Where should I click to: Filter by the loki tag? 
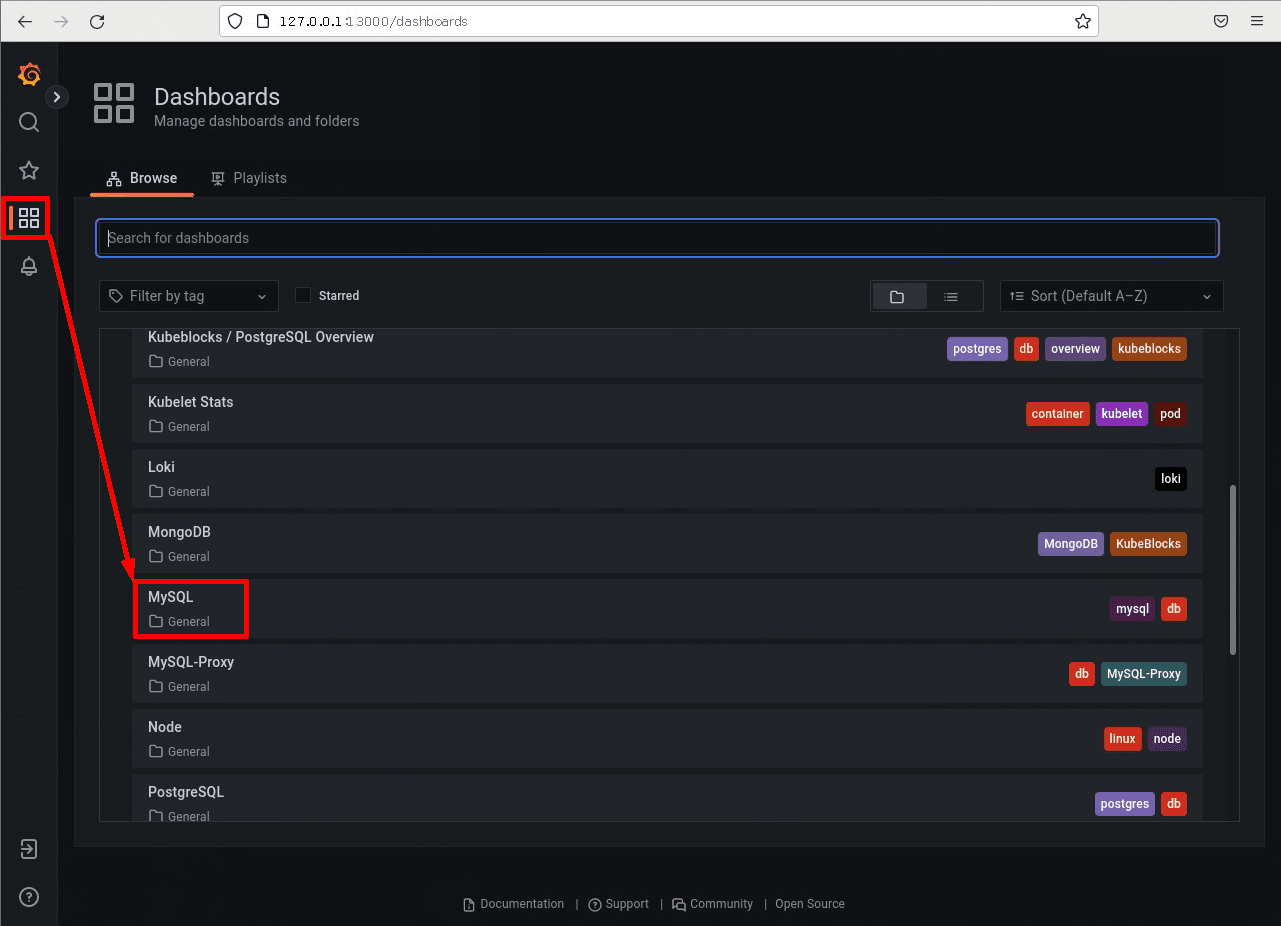tap(1171, 479)
